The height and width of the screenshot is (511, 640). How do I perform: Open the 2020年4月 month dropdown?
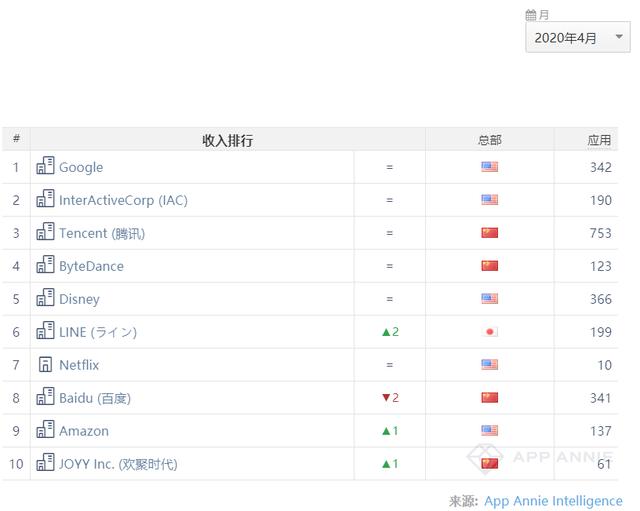pyautogui.click(x=577, y=37)
